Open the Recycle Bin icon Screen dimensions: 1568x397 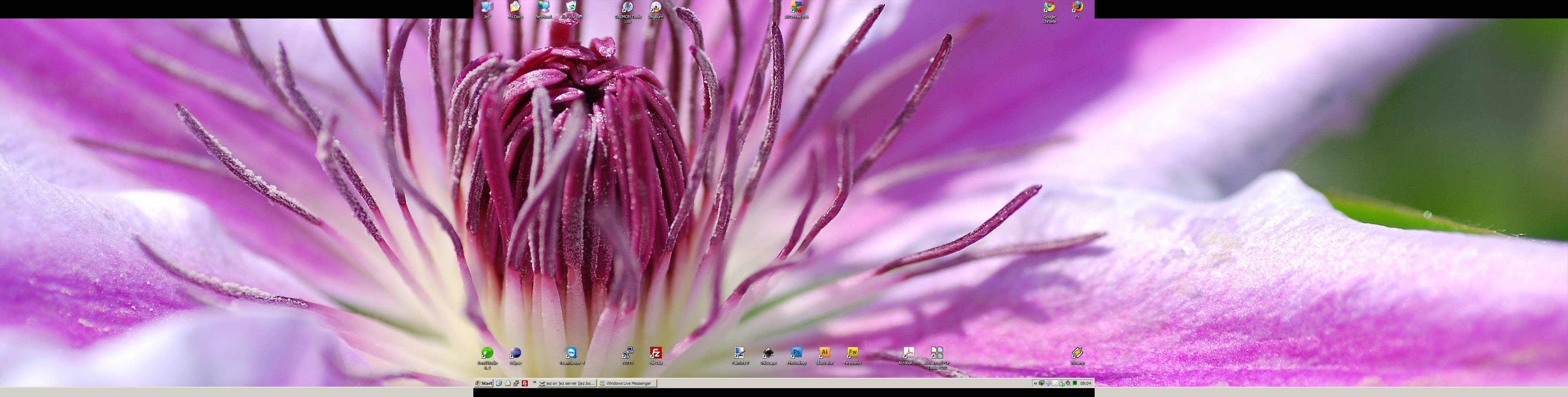click(571, 10)
